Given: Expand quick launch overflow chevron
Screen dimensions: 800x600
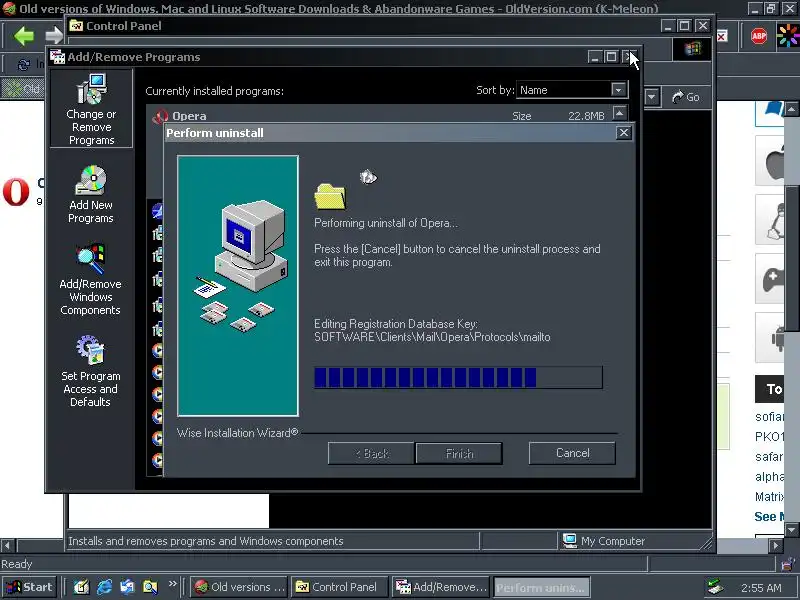Looking at the screenshot, I should pos(172,584).
